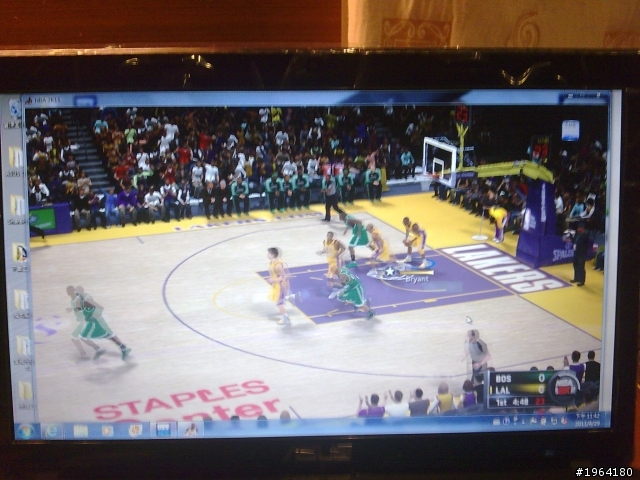Click the blue-white overlay icon near the backboard
This screenshot has width=640, height=480.
[x=570, y=131]
